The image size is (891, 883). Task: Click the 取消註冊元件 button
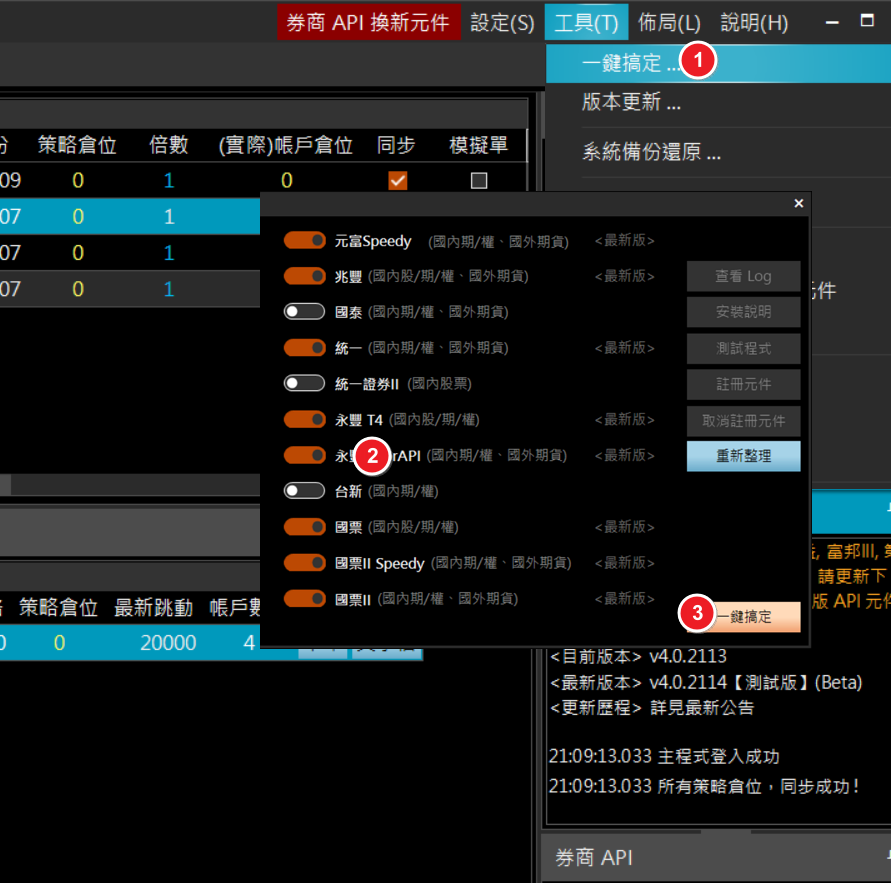click(x=743, y=421)
